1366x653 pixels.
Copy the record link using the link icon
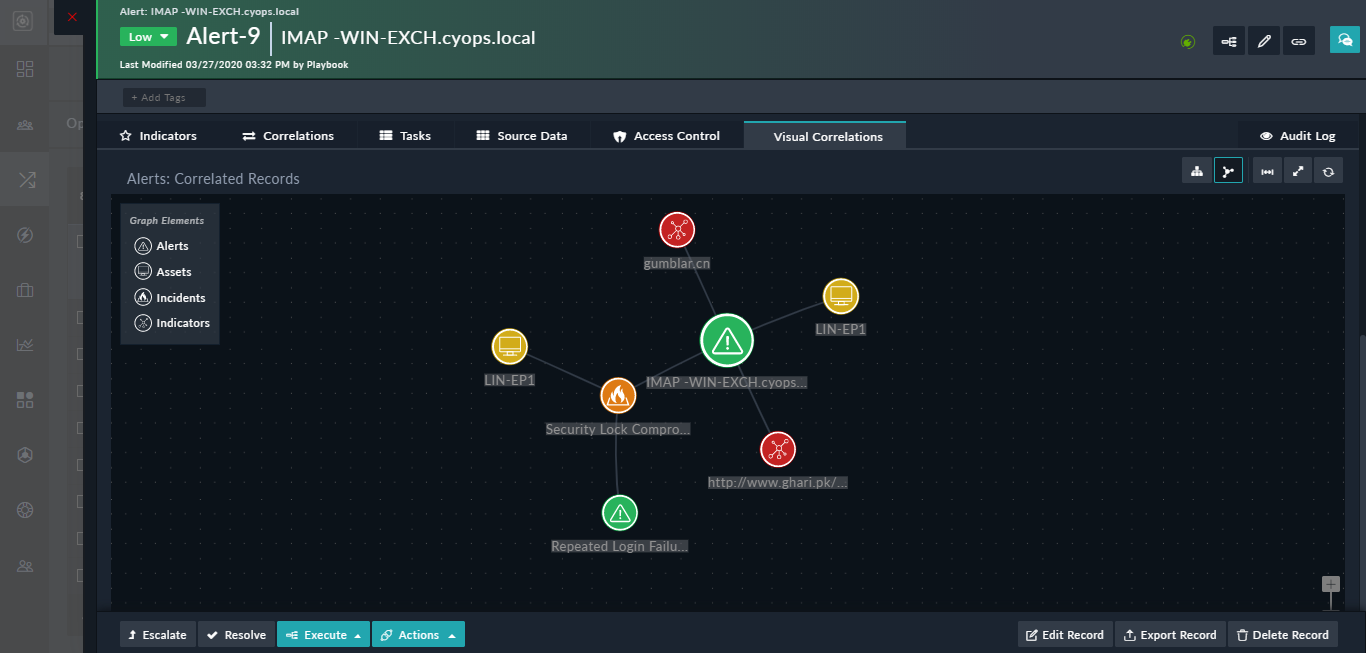(1298, 41)
